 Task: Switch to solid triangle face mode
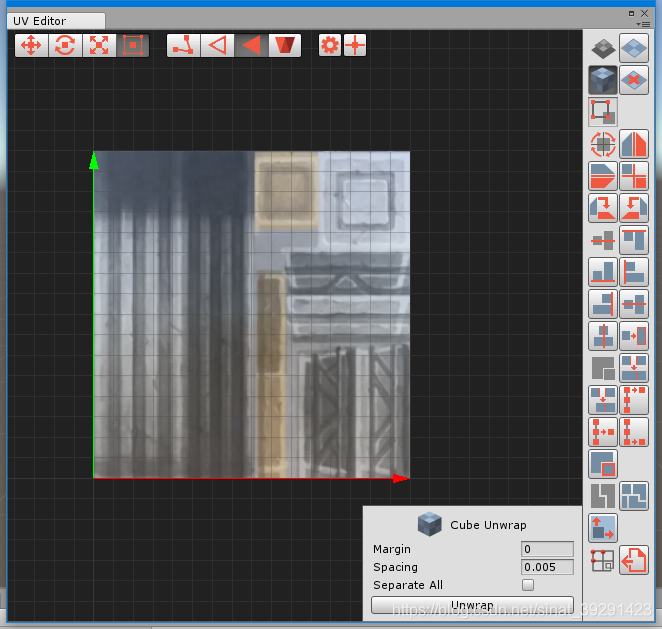pyautogui.click(x=251, y=45)
